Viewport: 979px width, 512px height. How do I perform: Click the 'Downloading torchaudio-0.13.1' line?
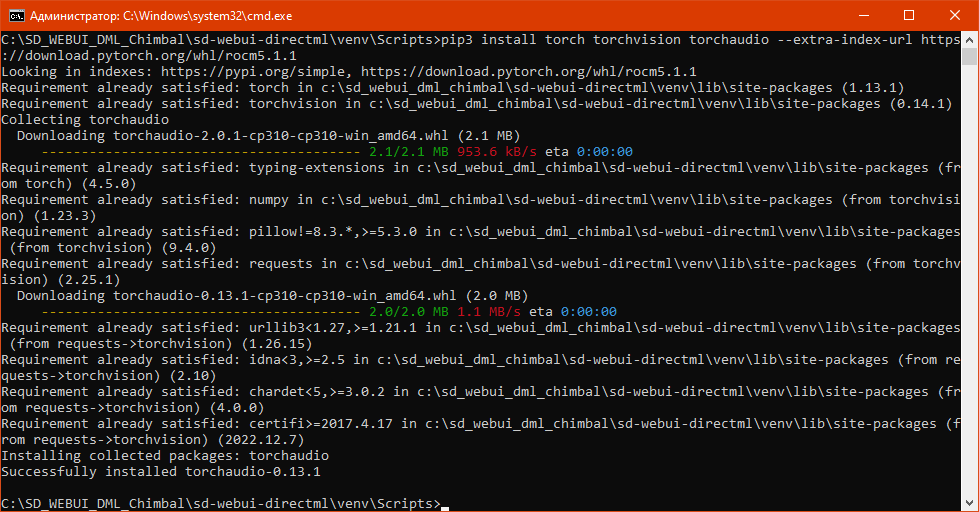tap(272, 295)
